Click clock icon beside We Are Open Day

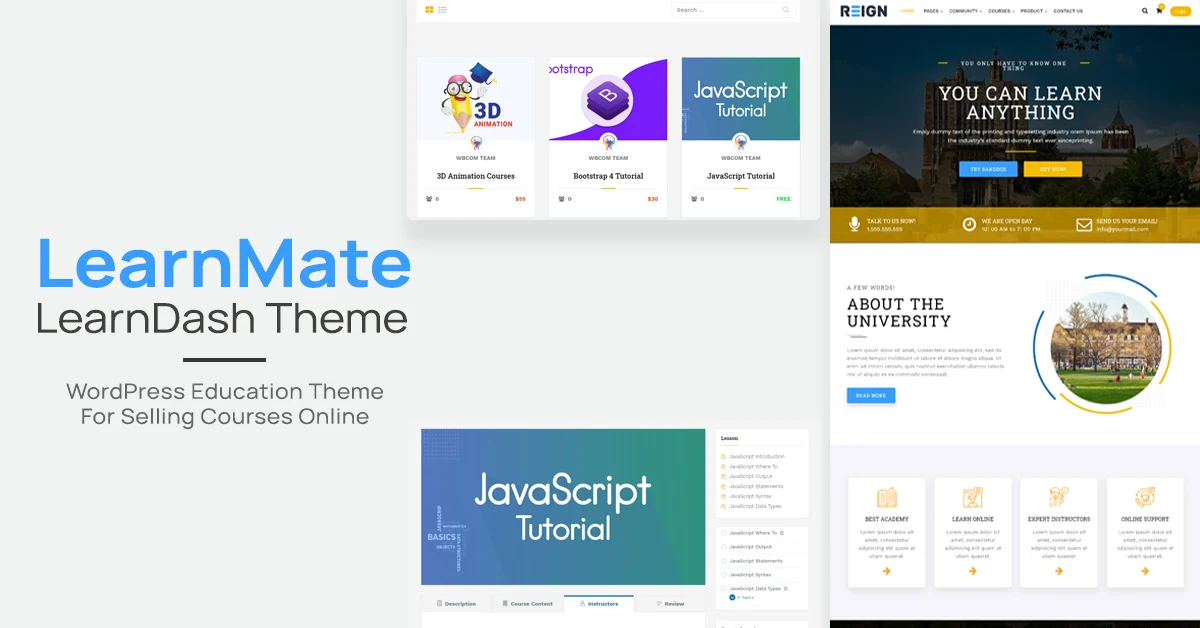[969, 224]
